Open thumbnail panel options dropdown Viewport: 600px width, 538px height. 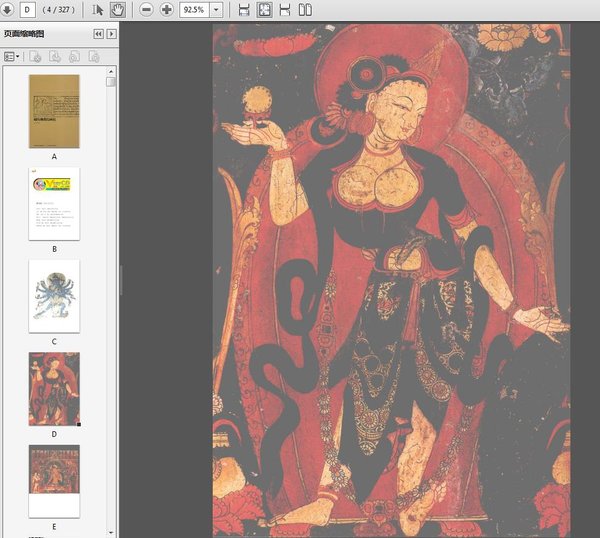12,57
